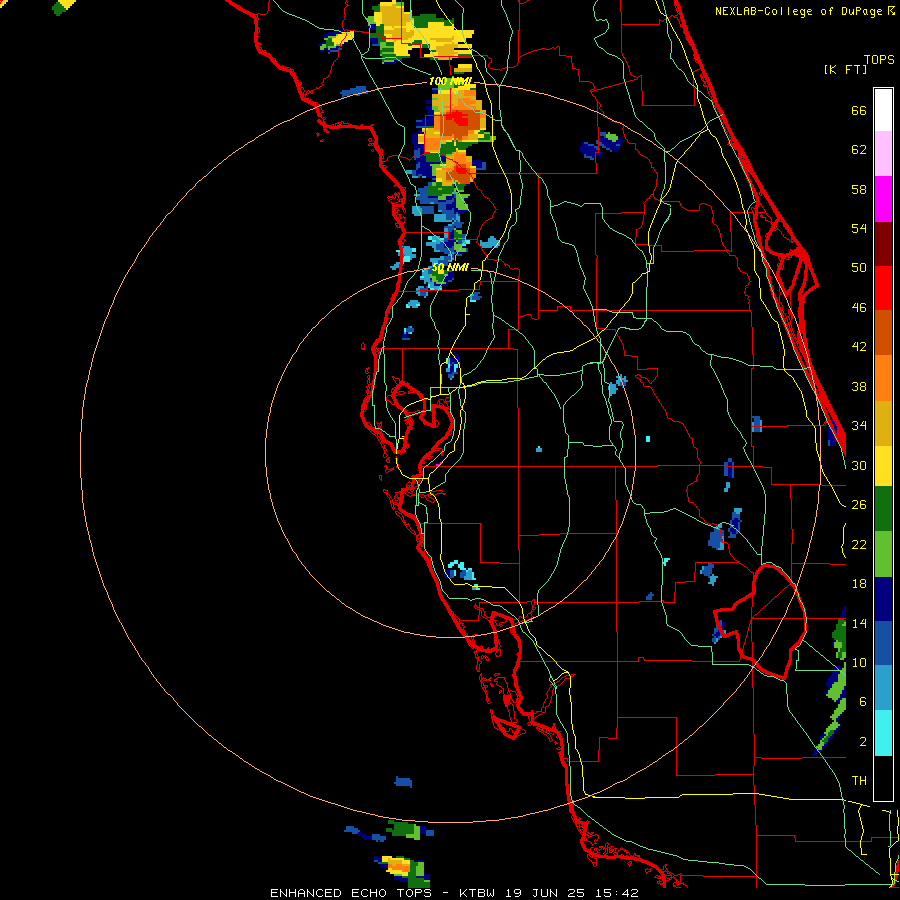Image resolution: width=900 pixels, height=900 pixels.
Task: Click the 19 JUN 25 date stamp
Action: (544, 893)
